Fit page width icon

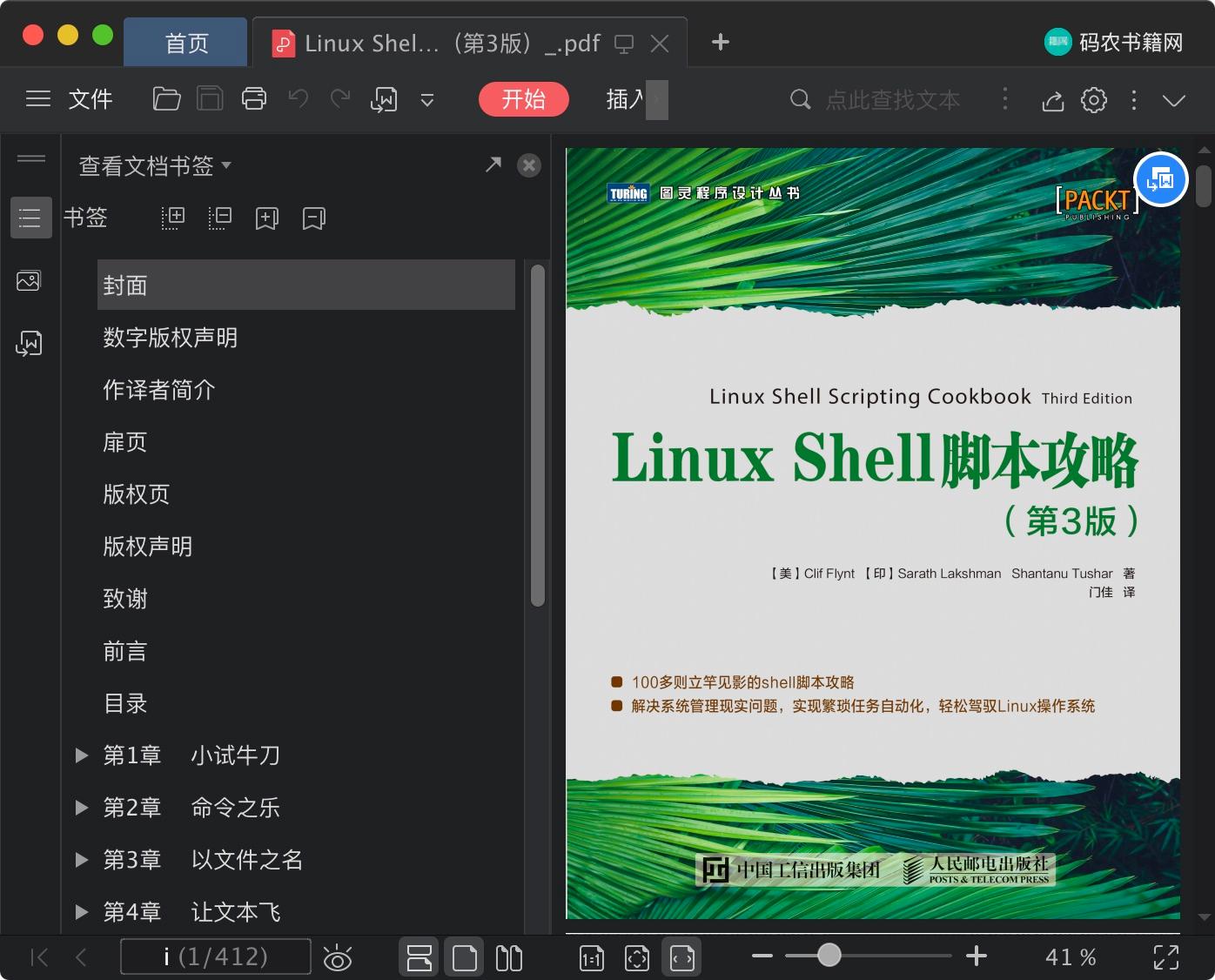point(682,958)
